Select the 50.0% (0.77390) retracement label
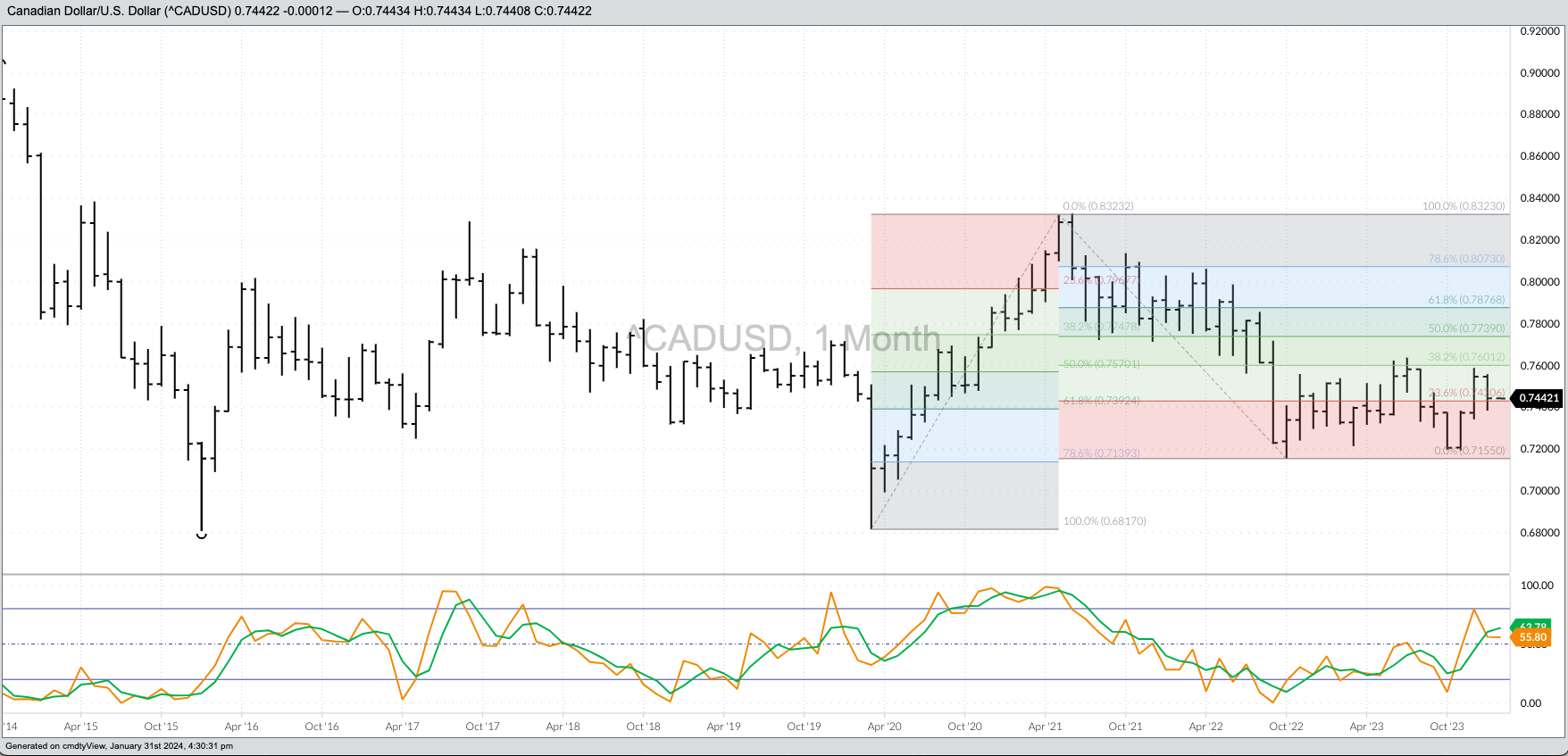 (1466, 328)
